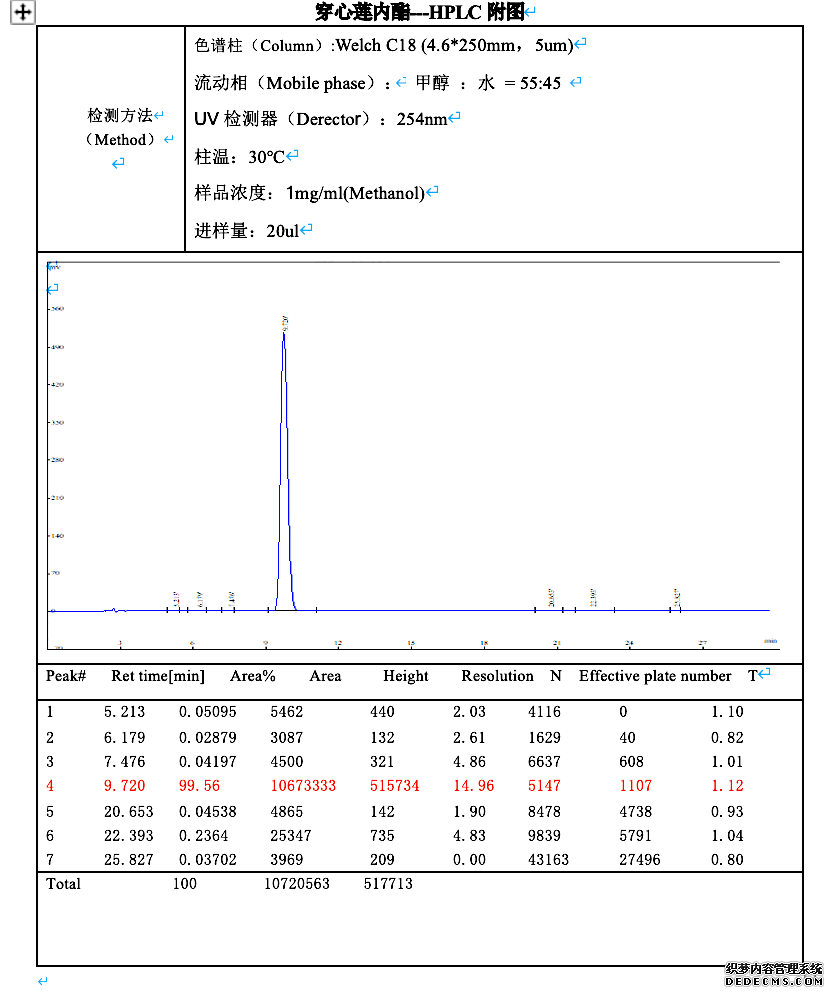Click the Peak# column header

pos(66,677)
